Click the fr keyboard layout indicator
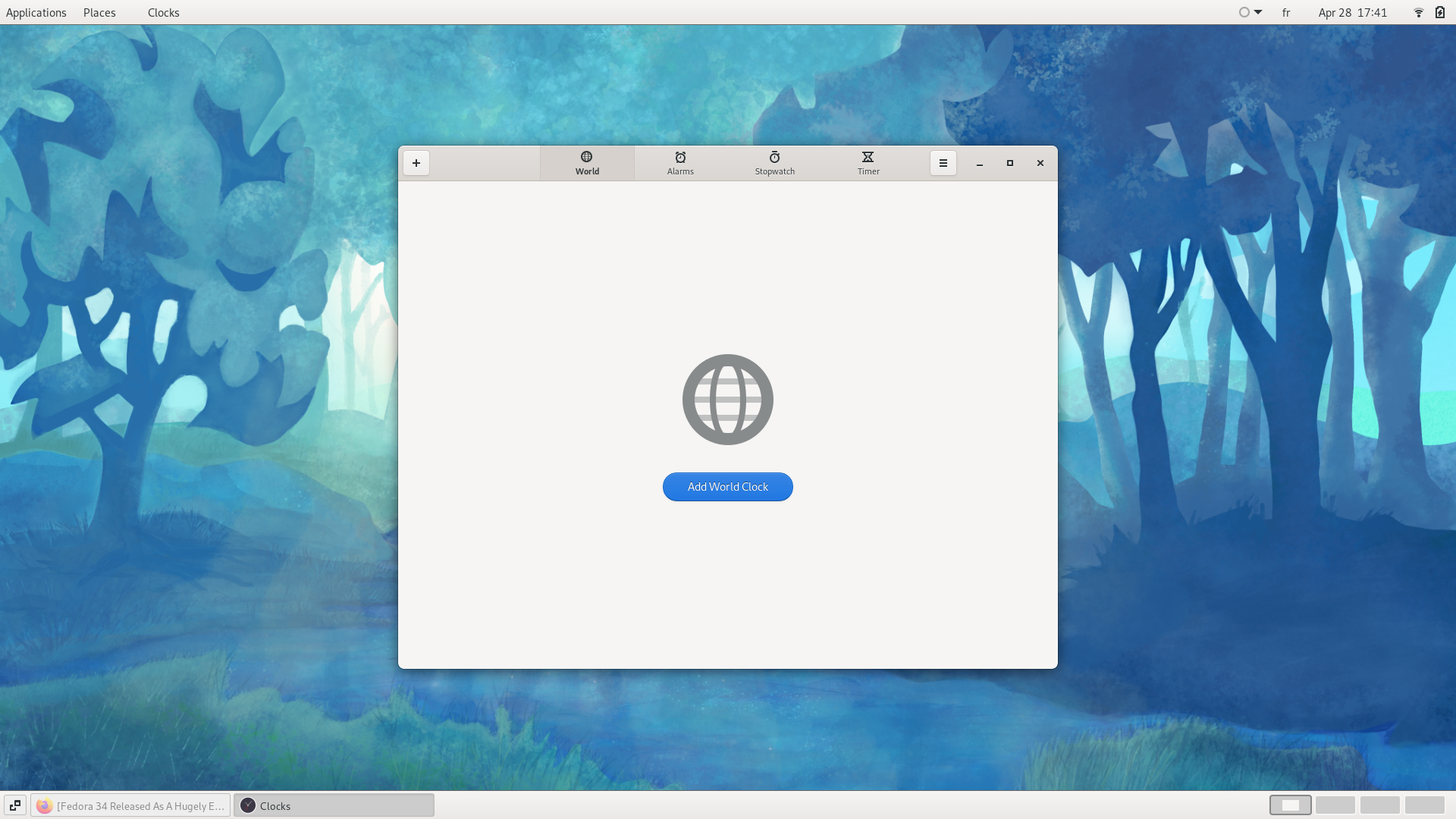This screenshot has width=1456, height=819. [1286, 13]
